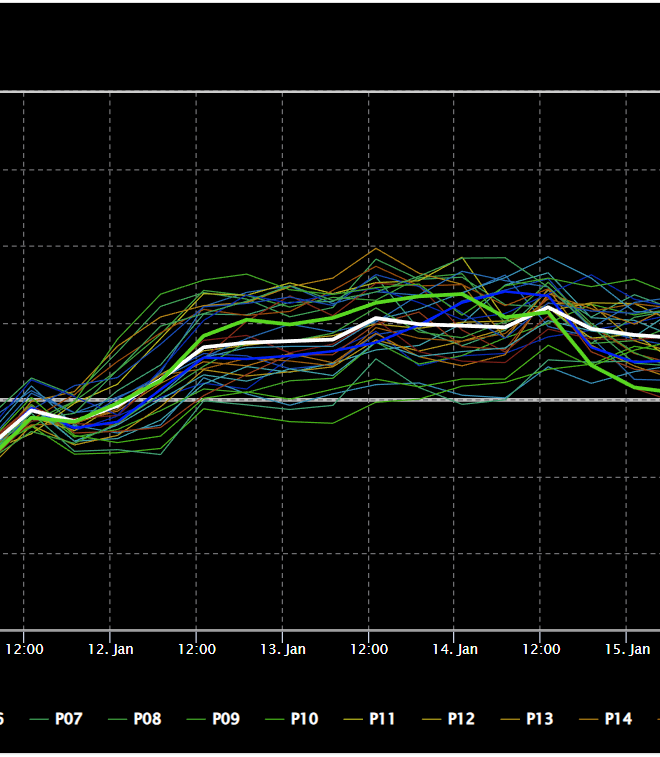Click the '14. Jan' axis label
The height and width of the screenshot is (757, 660).
(455, 649)
